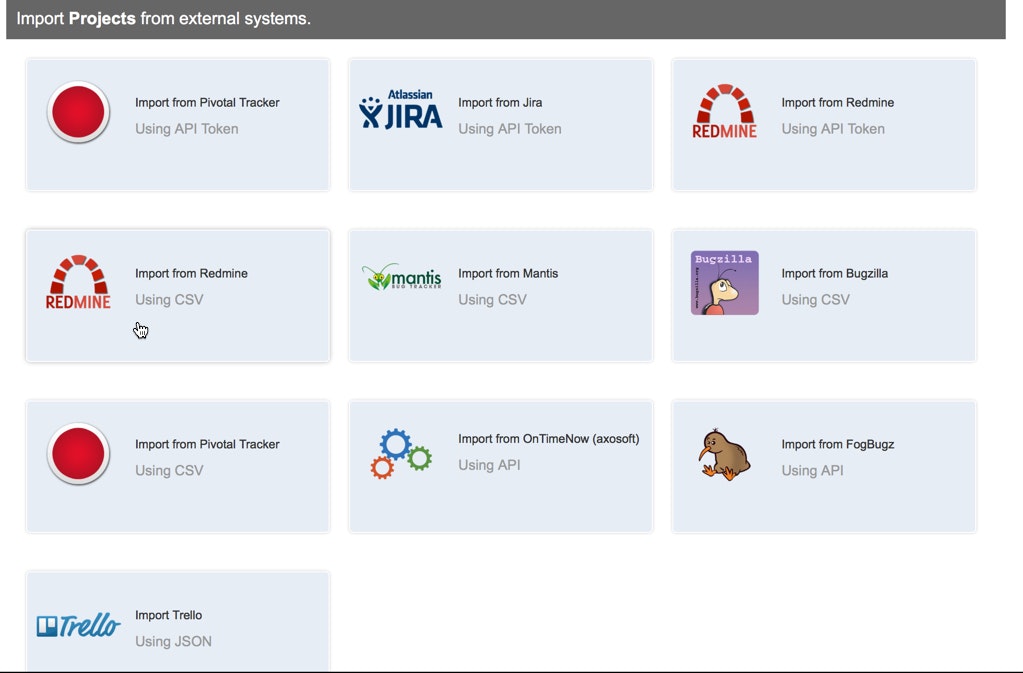Click the Pivotal Tracker logo on API Token card
Viewport: 1023px width, 673px height.
pyautogui.click(x=78, y=112)
